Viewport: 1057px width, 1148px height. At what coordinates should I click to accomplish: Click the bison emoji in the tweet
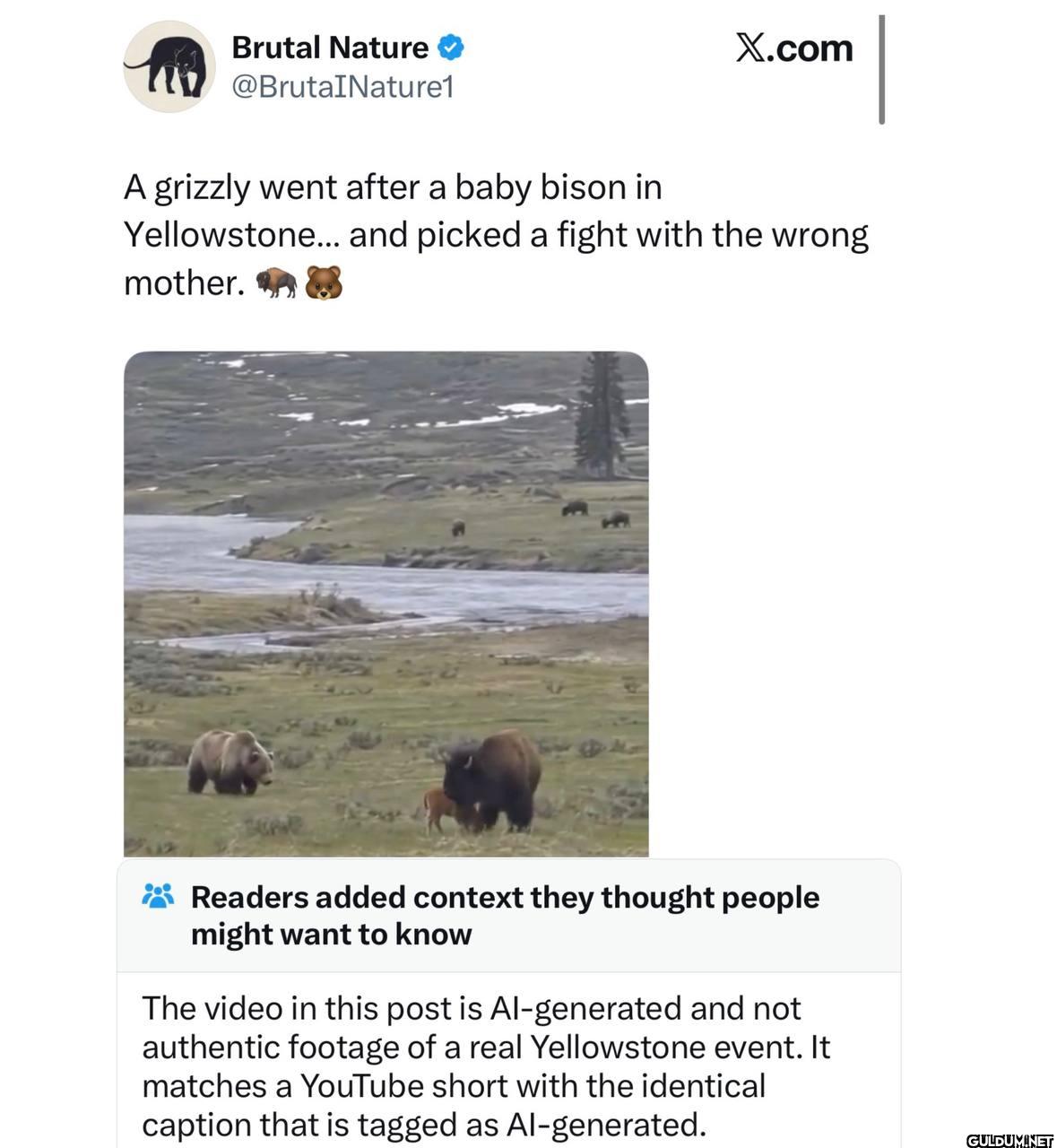(x=276, y=283)
